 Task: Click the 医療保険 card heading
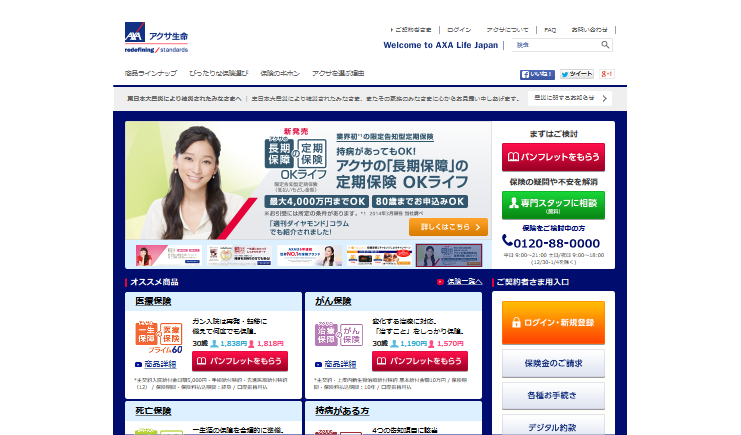153,301
